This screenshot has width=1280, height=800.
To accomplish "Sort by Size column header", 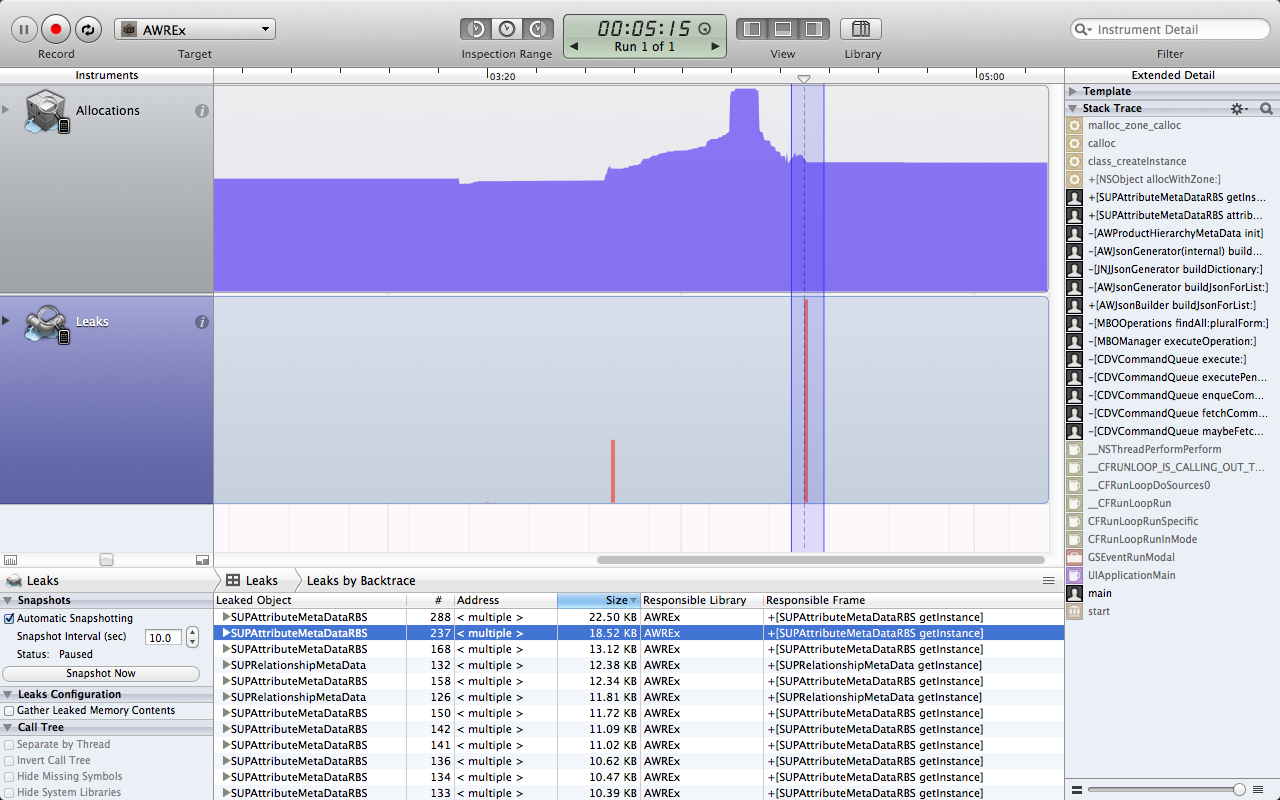I will coord(599,600).
